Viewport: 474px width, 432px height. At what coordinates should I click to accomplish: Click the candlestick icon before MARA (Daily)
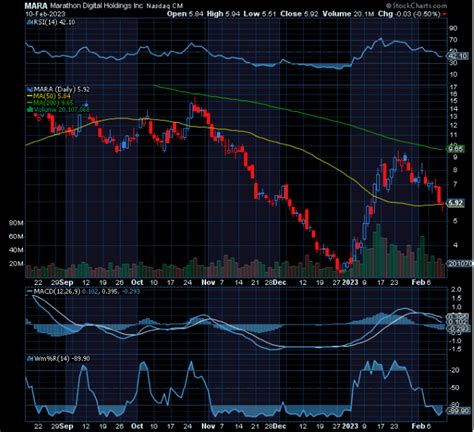coord(29,89)
